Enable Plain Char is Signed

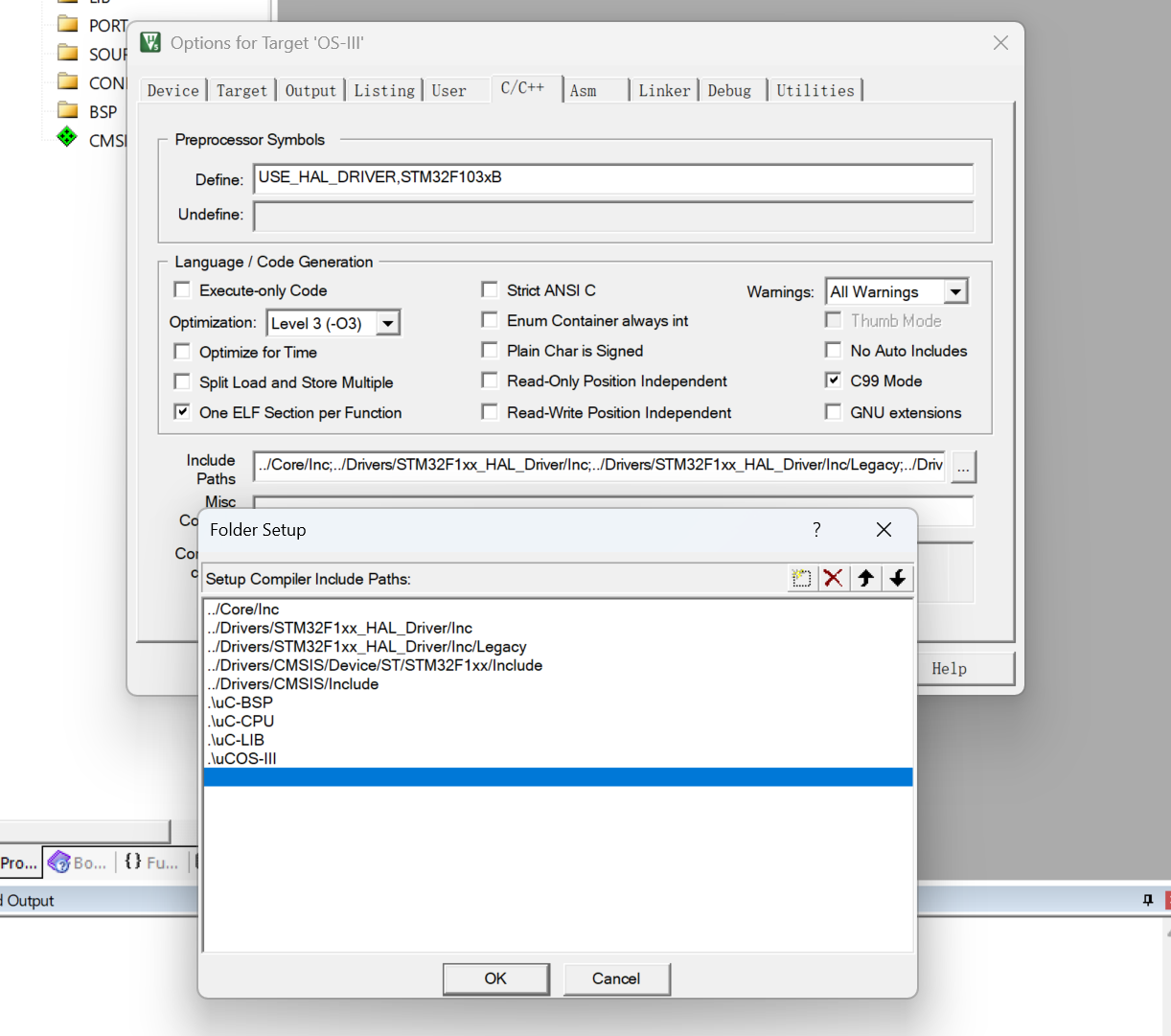(x=490, y=351)
